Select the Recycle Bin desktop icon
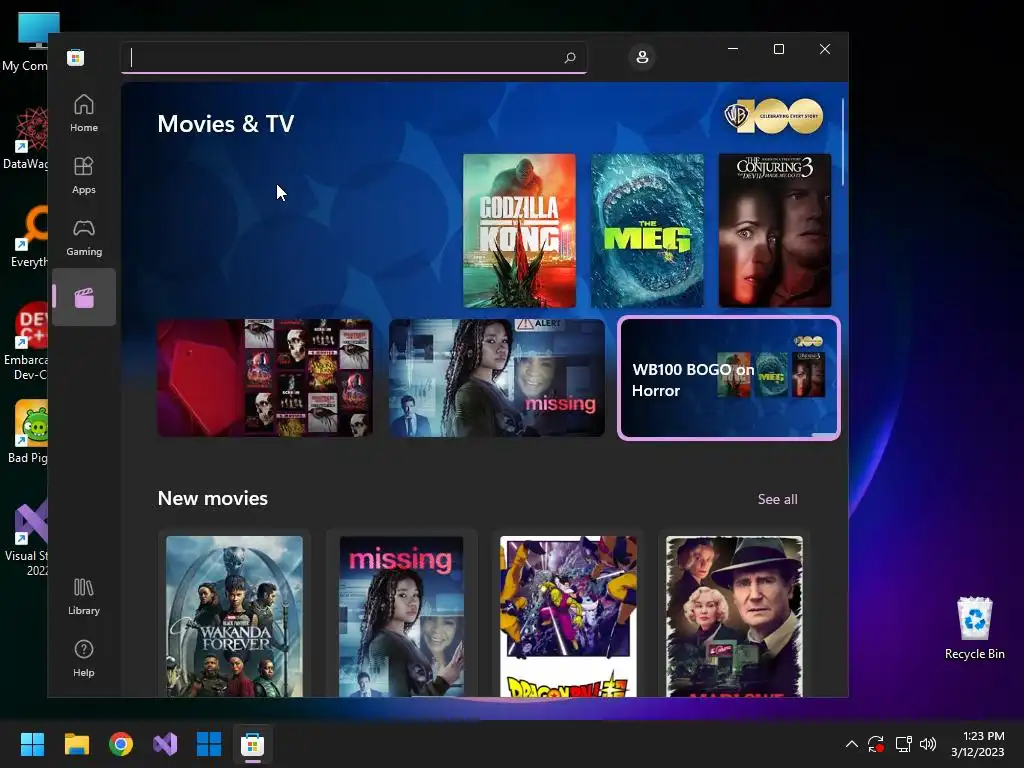The width and height of the screenshot is (1024, 768). click(974, 628)
